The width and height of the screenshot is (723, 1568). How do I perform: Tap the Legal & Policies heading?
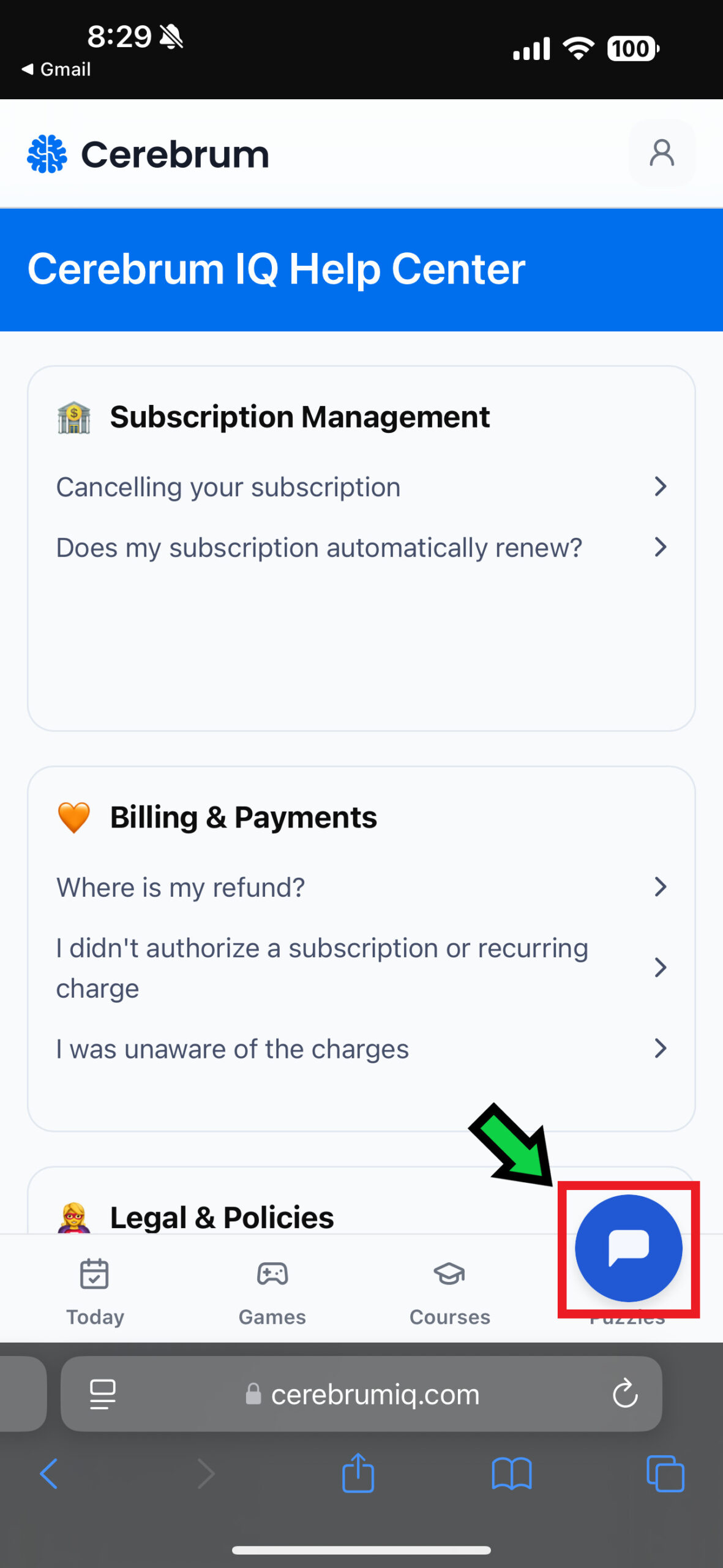[222, 1217]
